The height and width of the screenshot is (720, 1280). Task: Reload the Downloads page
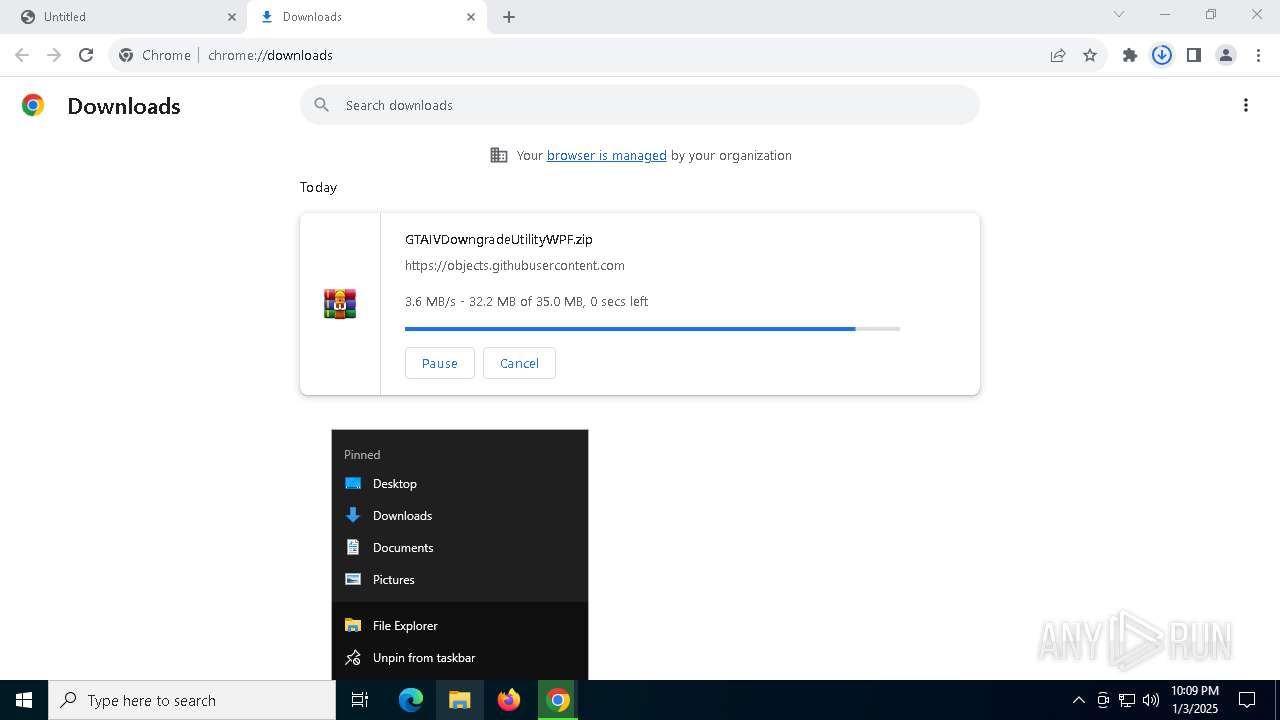[86, 55]
